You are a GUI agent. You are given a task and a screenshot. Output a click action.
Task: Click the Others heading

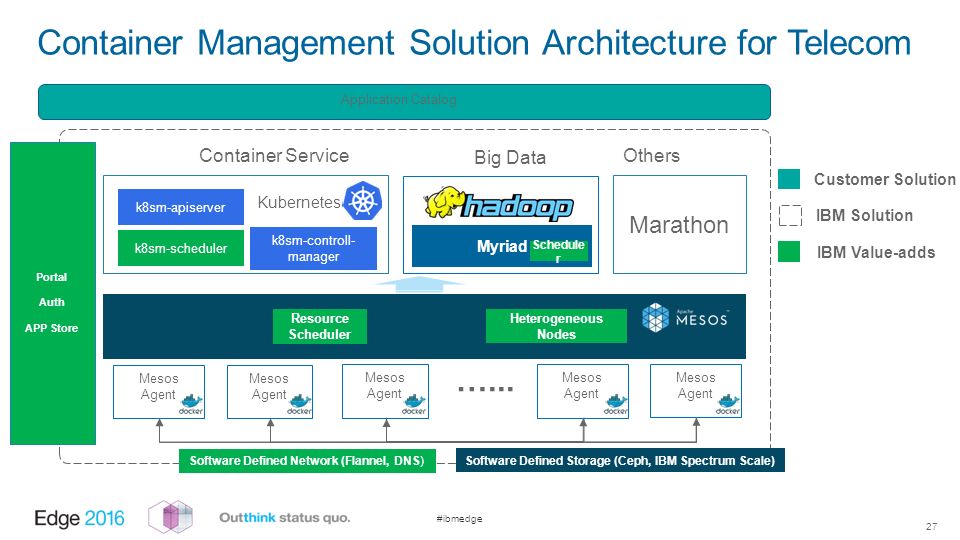tap(651, 156)
